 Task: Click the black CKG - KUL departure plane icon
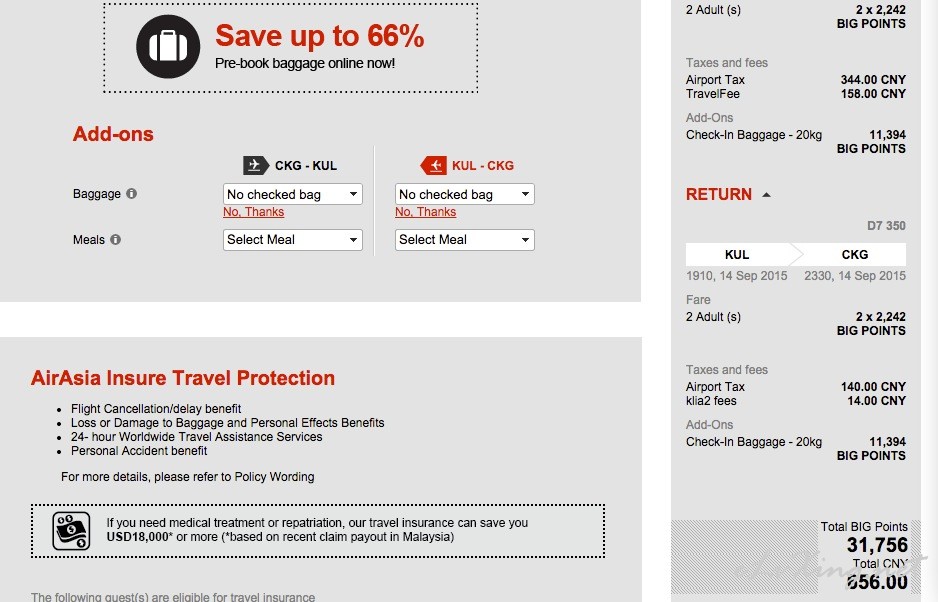[255, 165]
